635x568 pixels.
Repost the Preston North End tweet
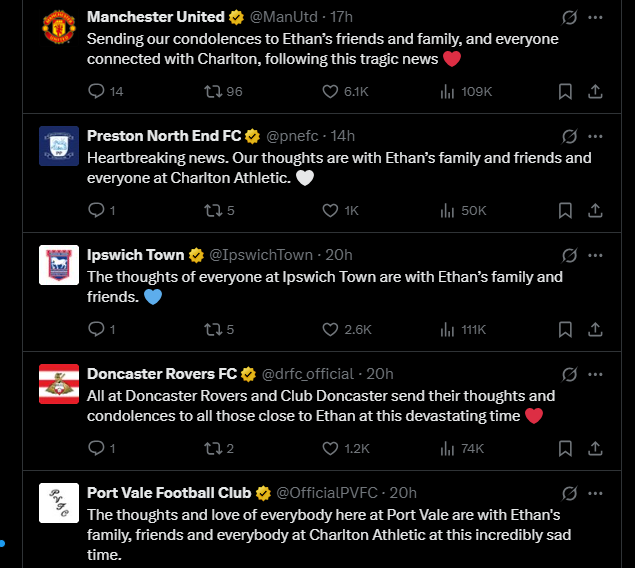click(x=213, y=211)
